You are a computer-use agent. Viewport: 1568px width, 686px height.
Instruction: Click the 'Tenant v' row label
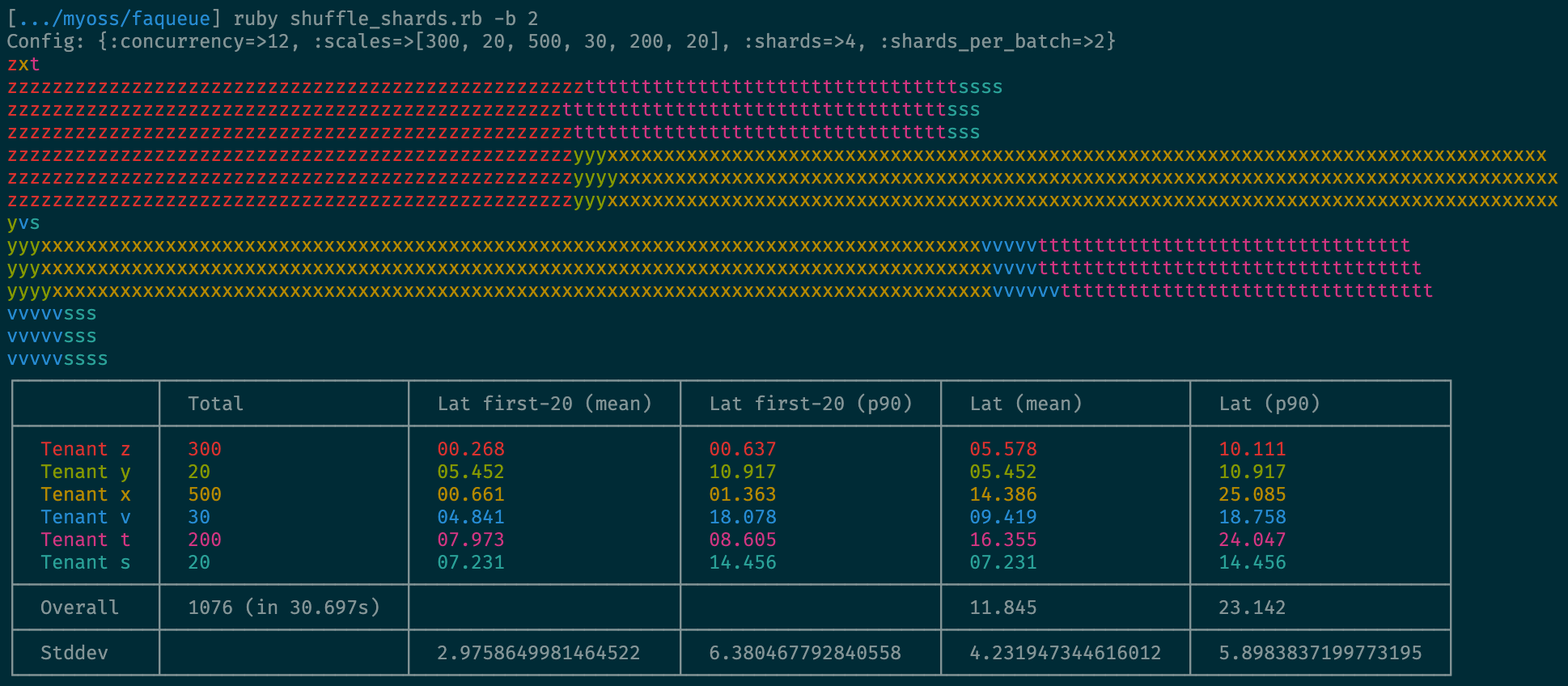(x=86, y=517)
